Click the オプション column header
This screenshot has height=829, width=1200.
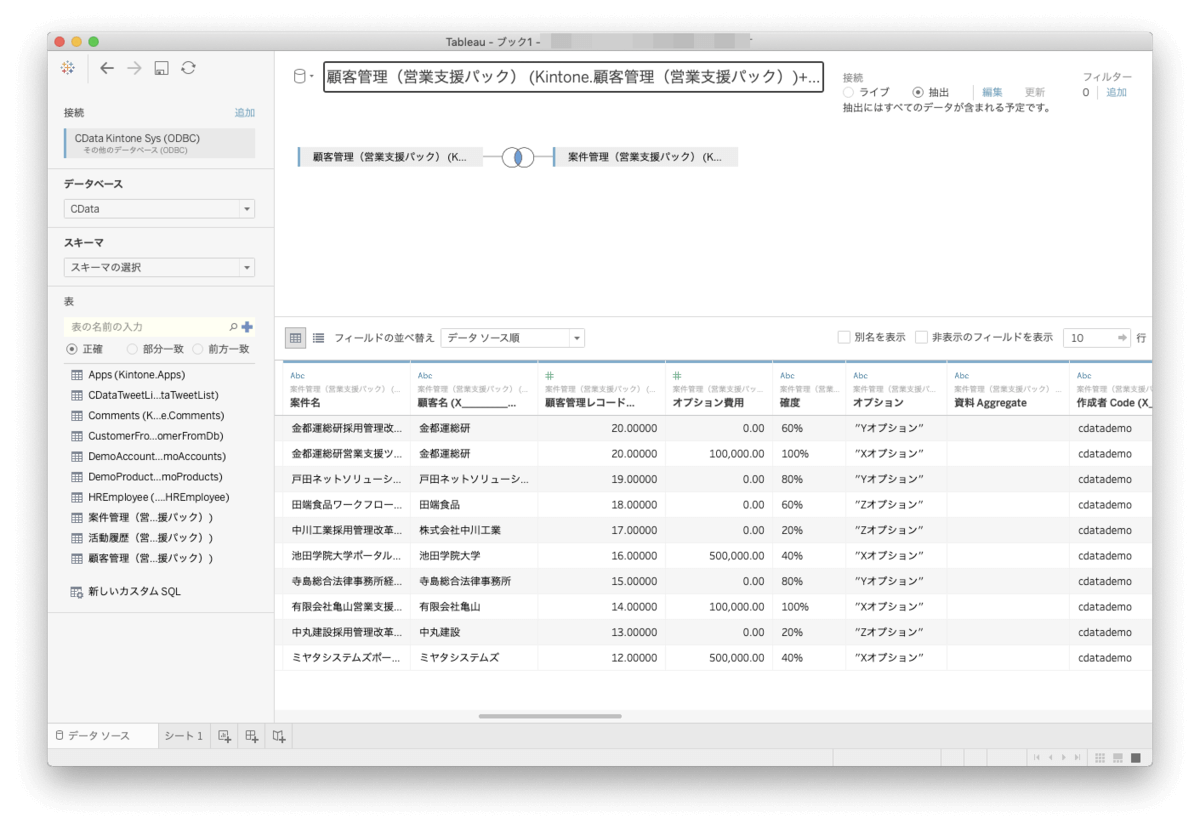click(x=895, y=390)
